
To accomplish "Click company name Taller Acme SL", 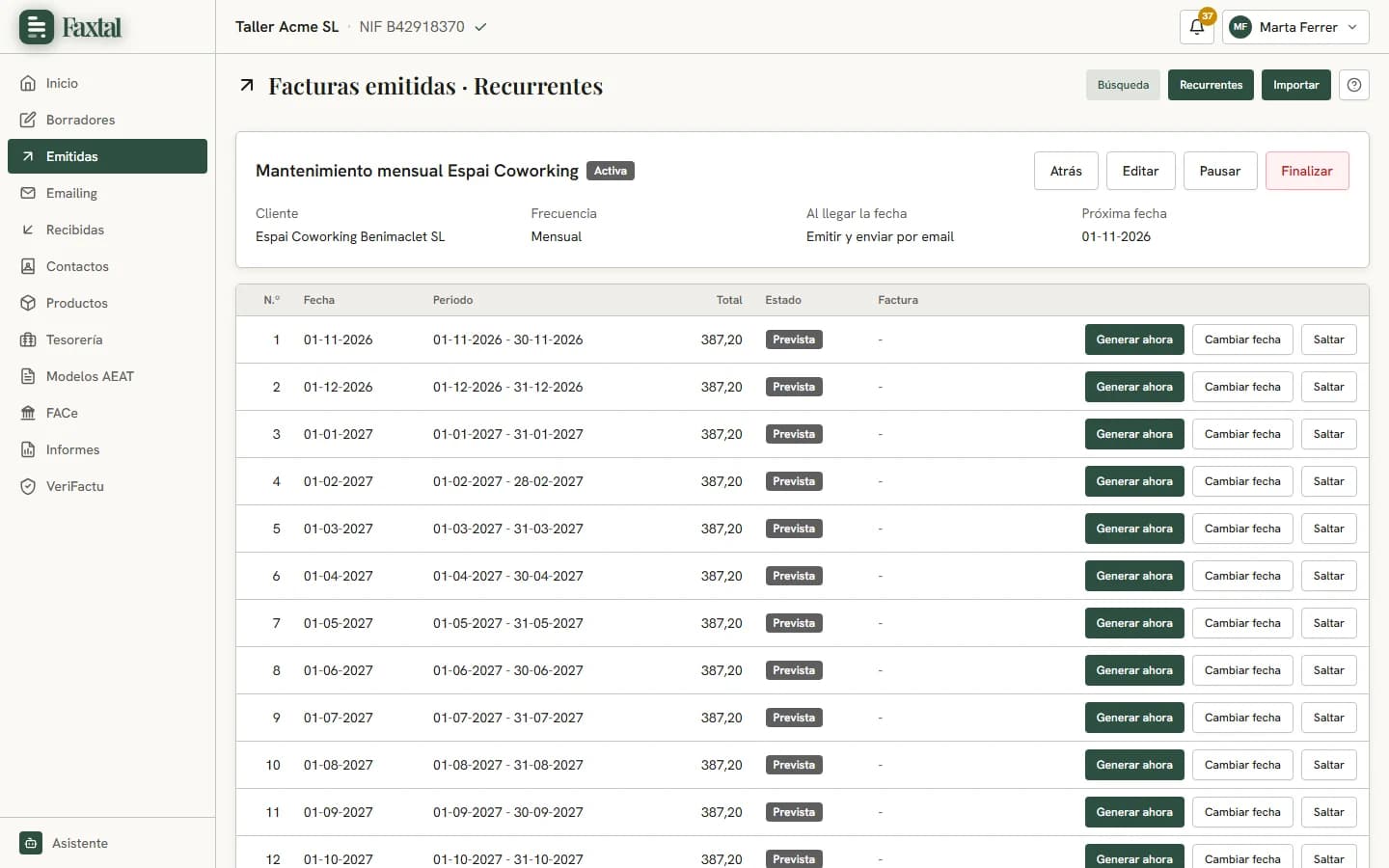I will click(287, 27).
